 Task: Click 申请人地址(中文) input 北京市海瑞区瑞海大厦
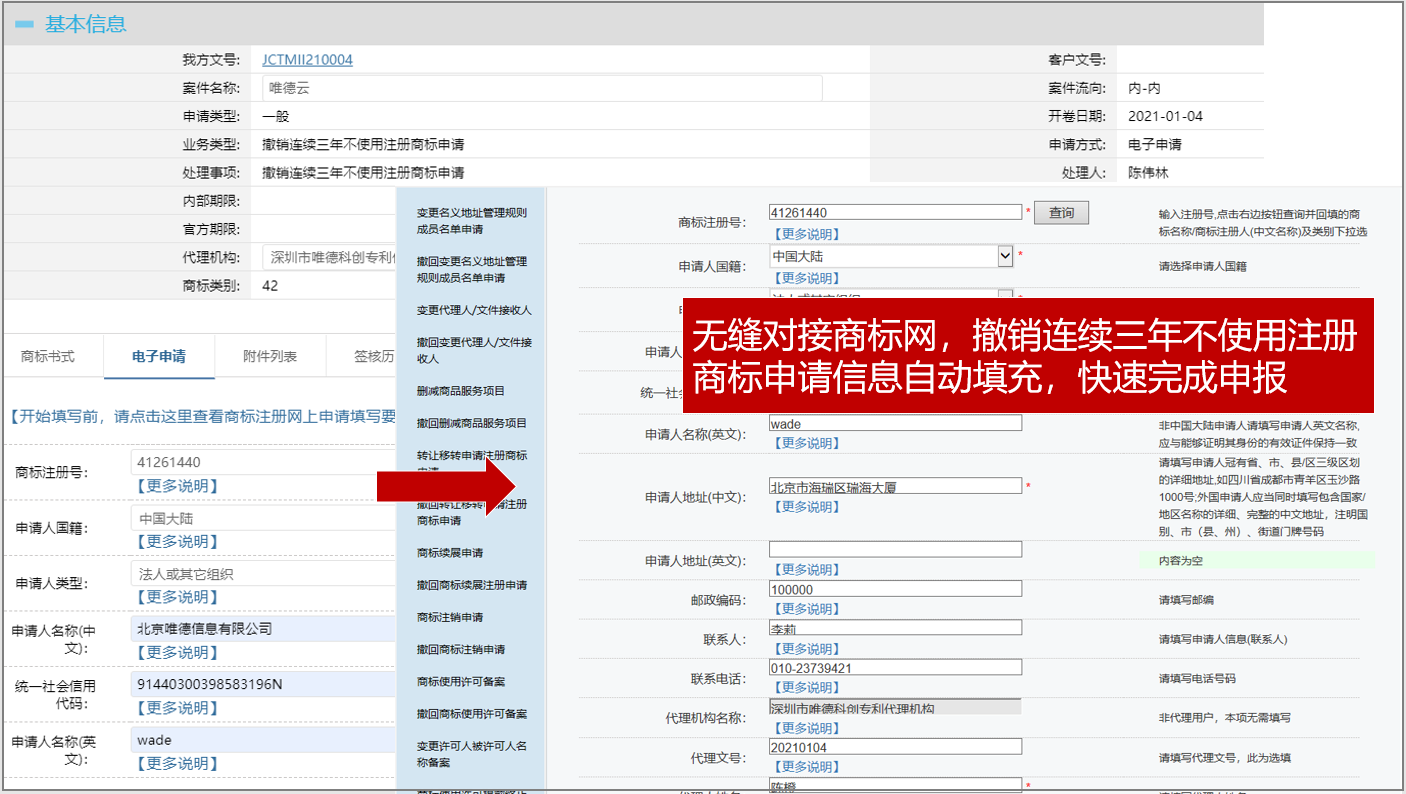click(895, 486)
